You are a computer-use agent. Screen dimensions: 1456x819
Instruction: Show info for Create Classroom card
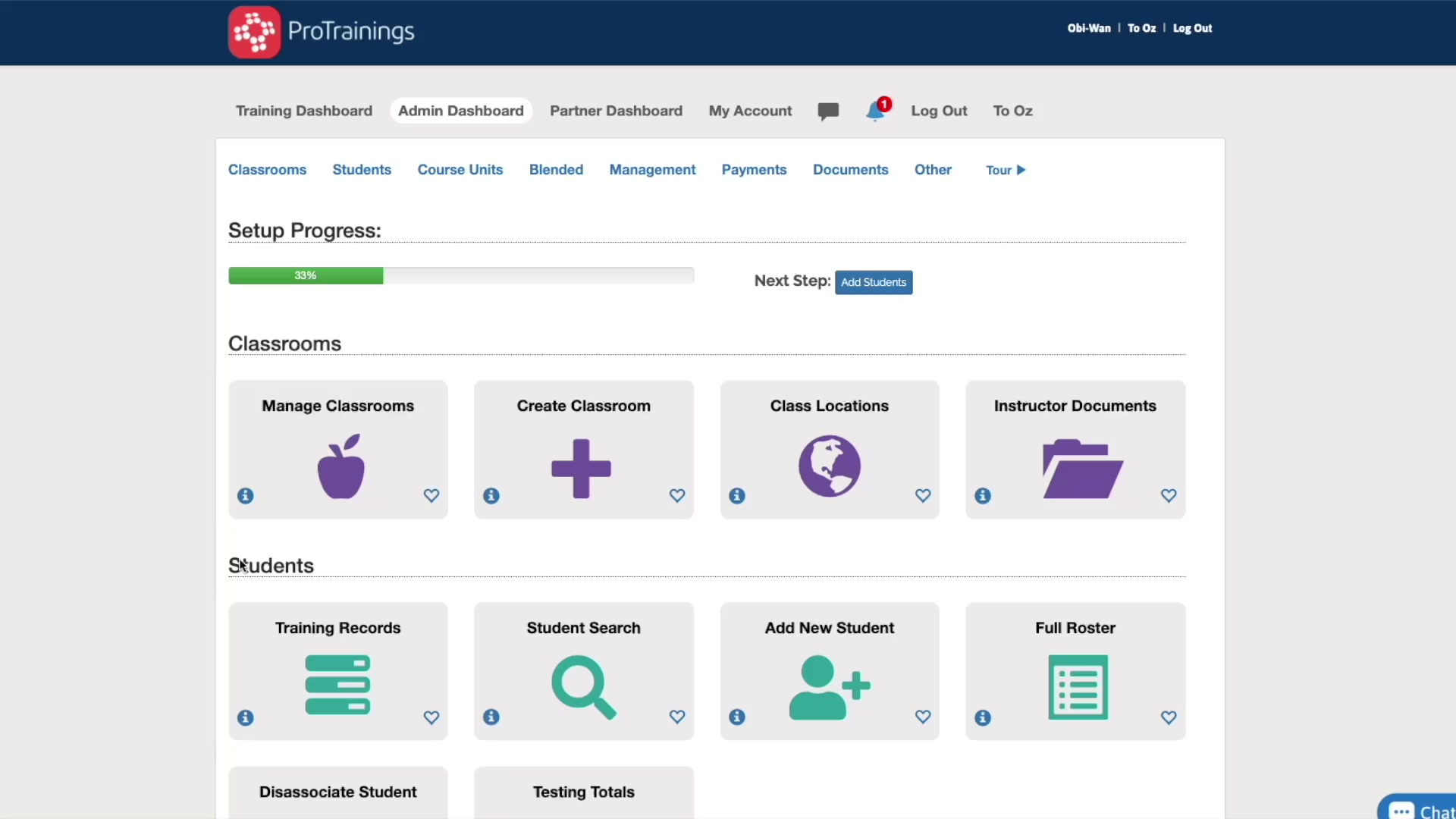(491, 496)
